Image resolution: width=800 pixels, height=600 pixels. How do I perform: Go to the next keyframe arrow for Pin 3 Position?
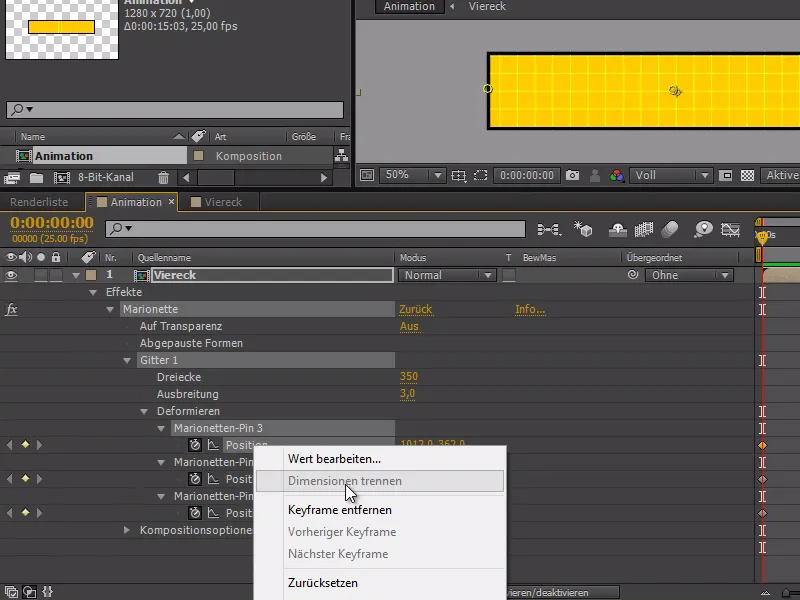pyautogui.click(x=40, y=445)
